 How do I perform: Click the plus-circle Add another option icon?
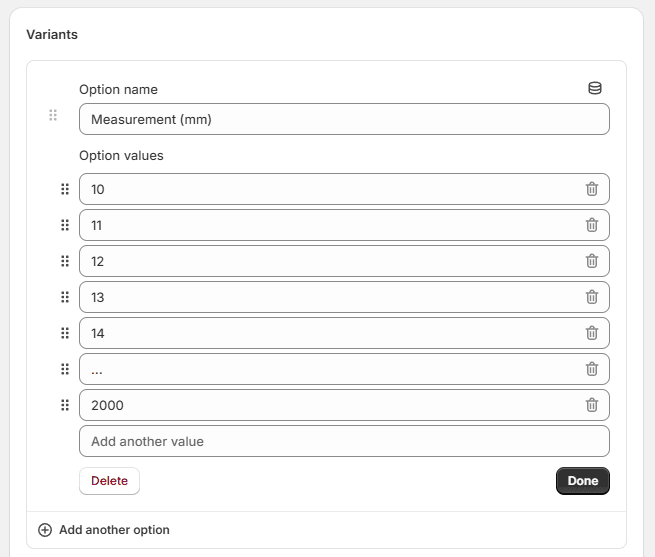click(x=44, y=530)
